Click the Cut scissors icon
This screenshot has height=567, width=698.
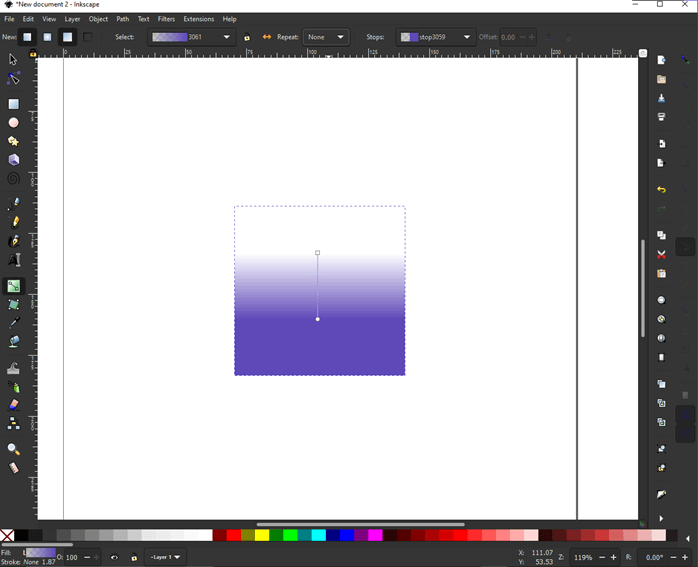click(661, 255)
